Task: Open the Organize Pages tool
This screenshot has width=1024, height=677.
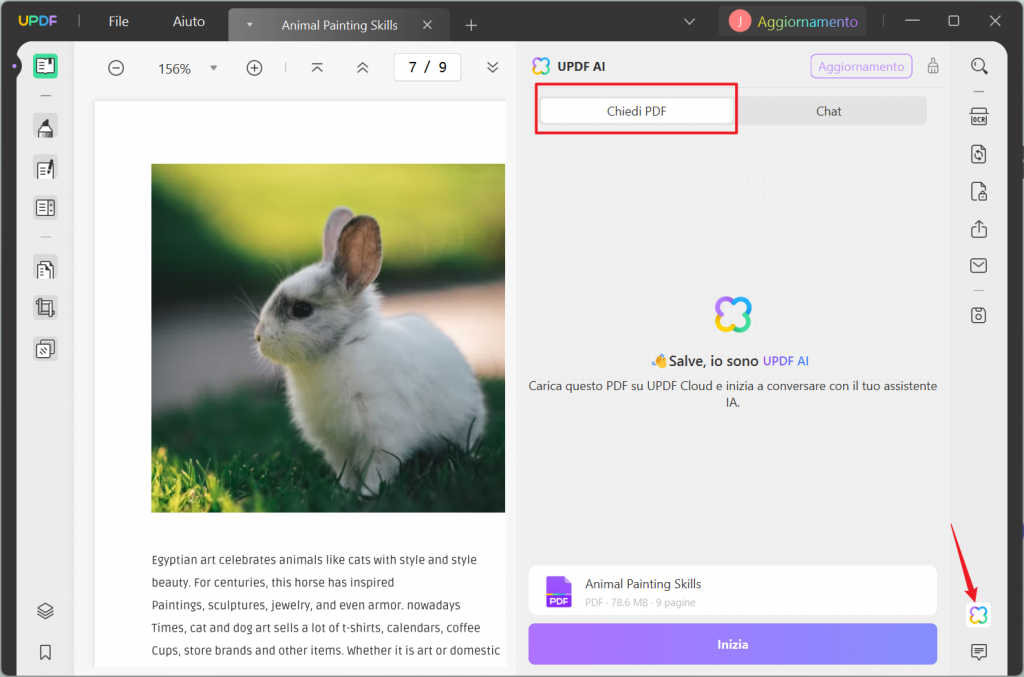Action: [45, 268]
